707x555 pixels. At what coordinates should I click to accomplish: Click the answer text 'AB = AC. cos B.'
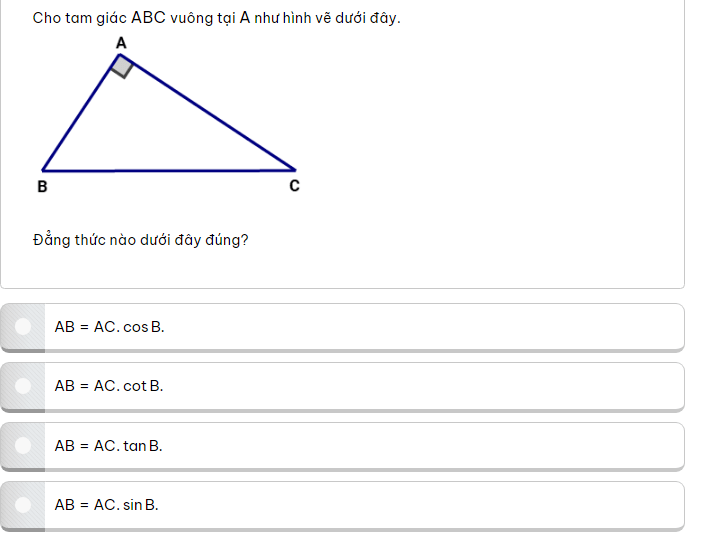(x=109, y=327)
